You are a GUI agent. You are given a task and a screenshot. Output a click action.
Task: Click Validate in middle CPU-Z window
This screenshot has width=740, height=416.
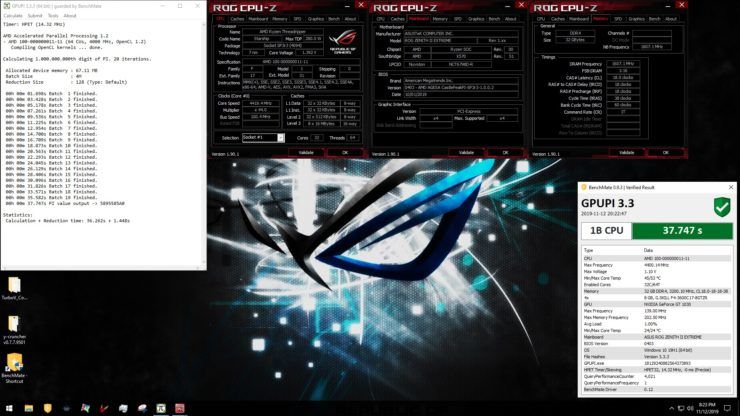coord(466,153)
